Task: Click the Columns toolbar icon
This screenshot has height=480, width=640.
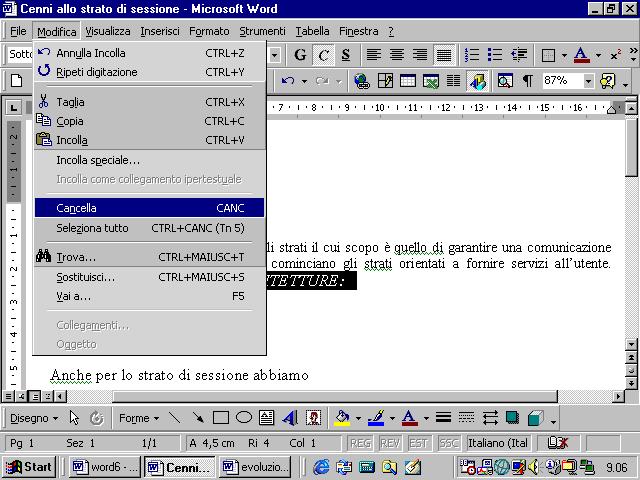Action: coord(453,81)
